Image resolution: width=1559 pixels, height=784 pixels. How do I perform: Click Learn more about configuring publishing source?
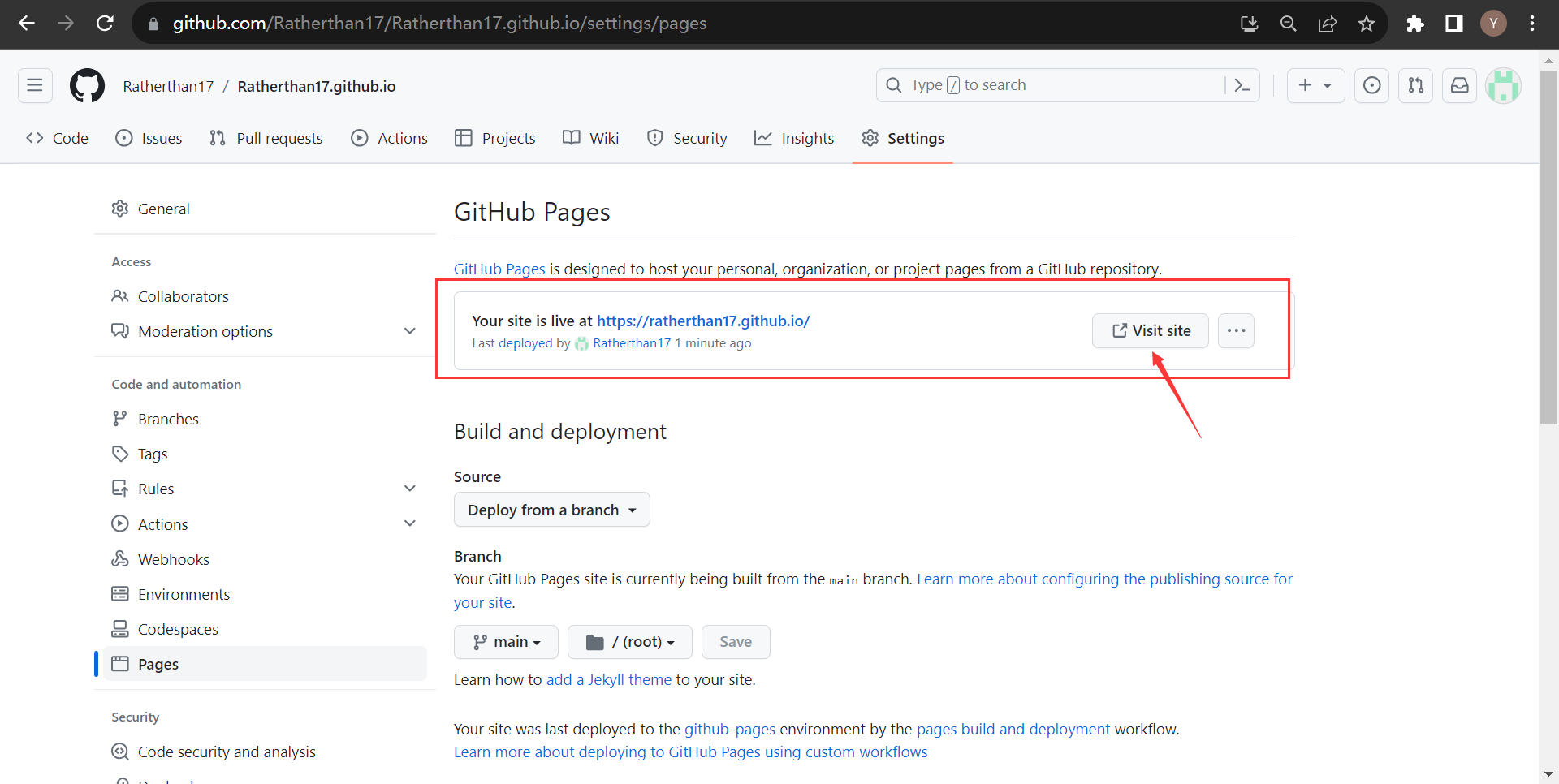tap(1104, 579)
